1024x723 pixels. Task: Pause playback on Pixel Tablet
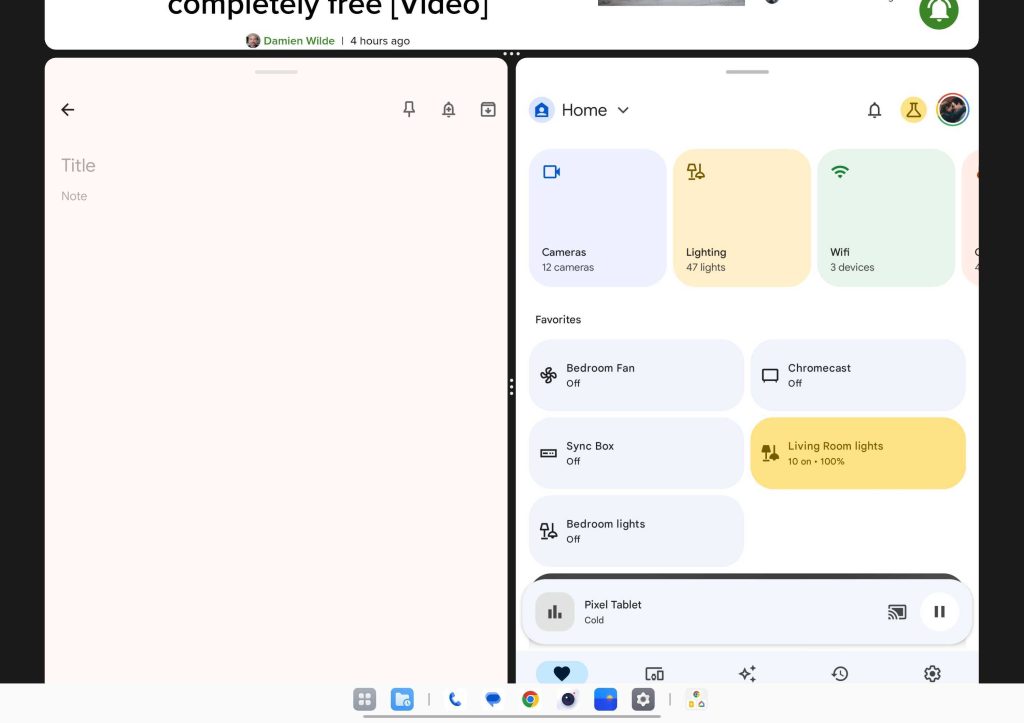pos(939,612)
